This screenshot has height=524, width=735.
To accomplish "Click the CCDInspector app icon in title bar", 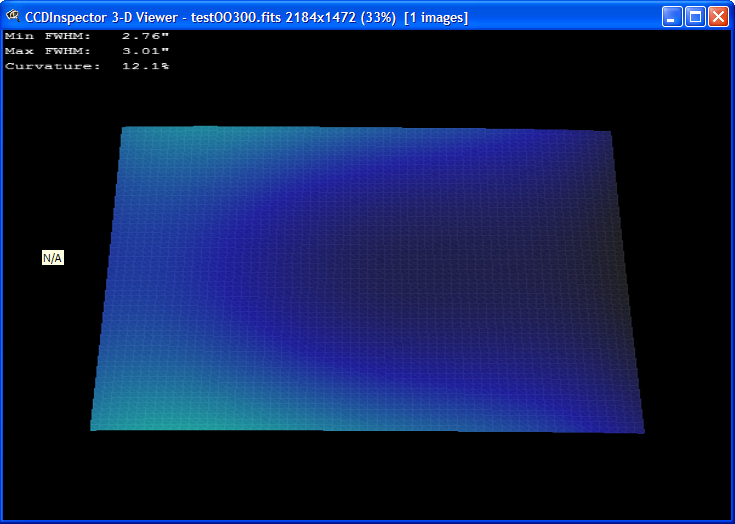I will pos(13,16).
